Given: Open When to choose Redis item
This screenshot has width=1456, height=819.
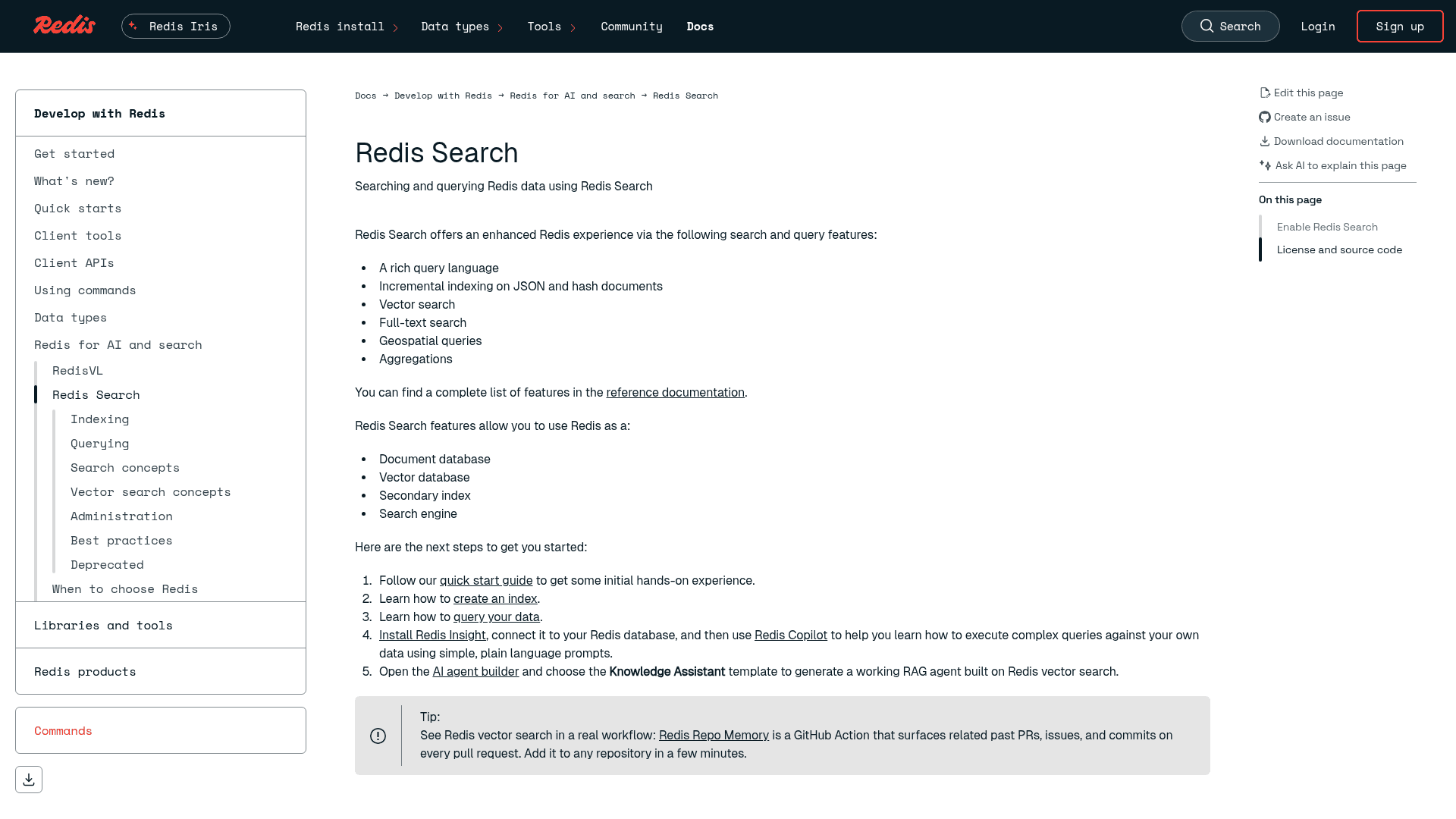Looking at the screenshot, I should point(125,588).
